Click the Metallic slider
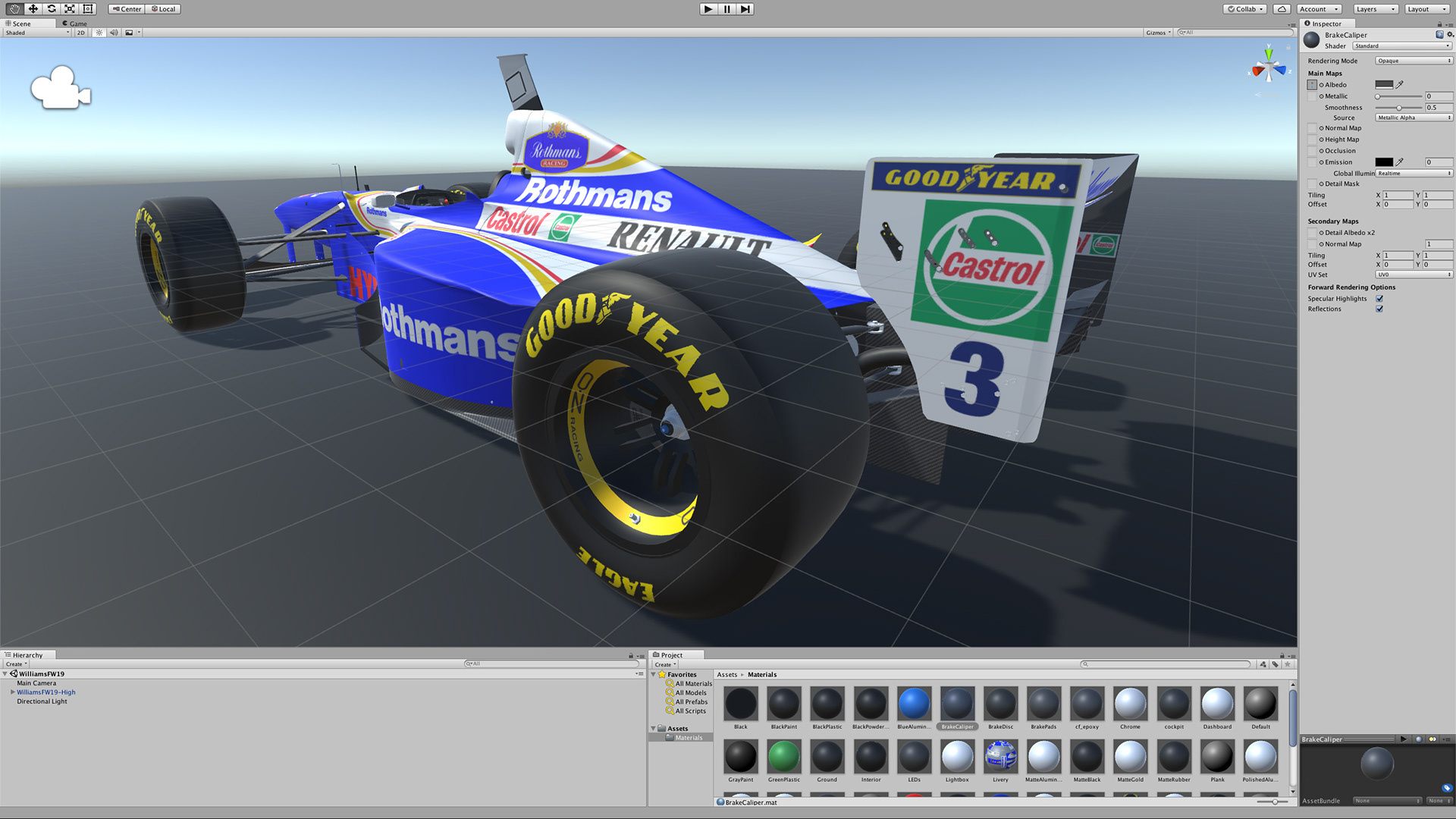 pyautogui.click(x=1399, y=96)
